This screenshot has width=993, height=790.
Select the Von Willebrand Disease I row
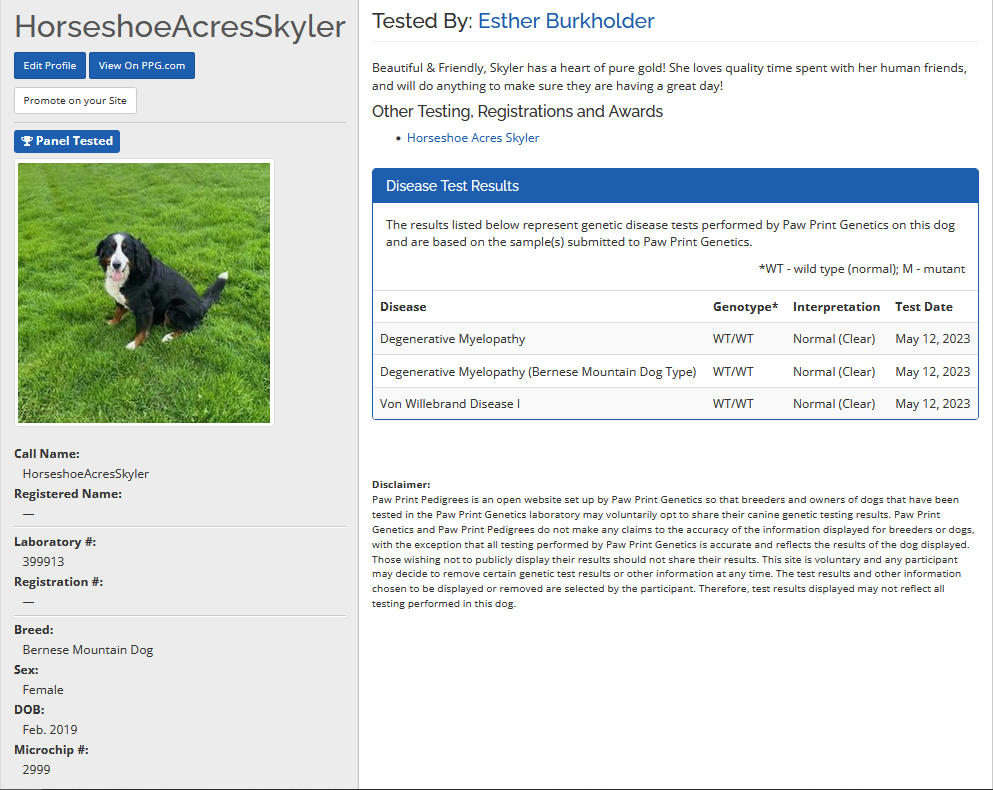pos(449,404)
